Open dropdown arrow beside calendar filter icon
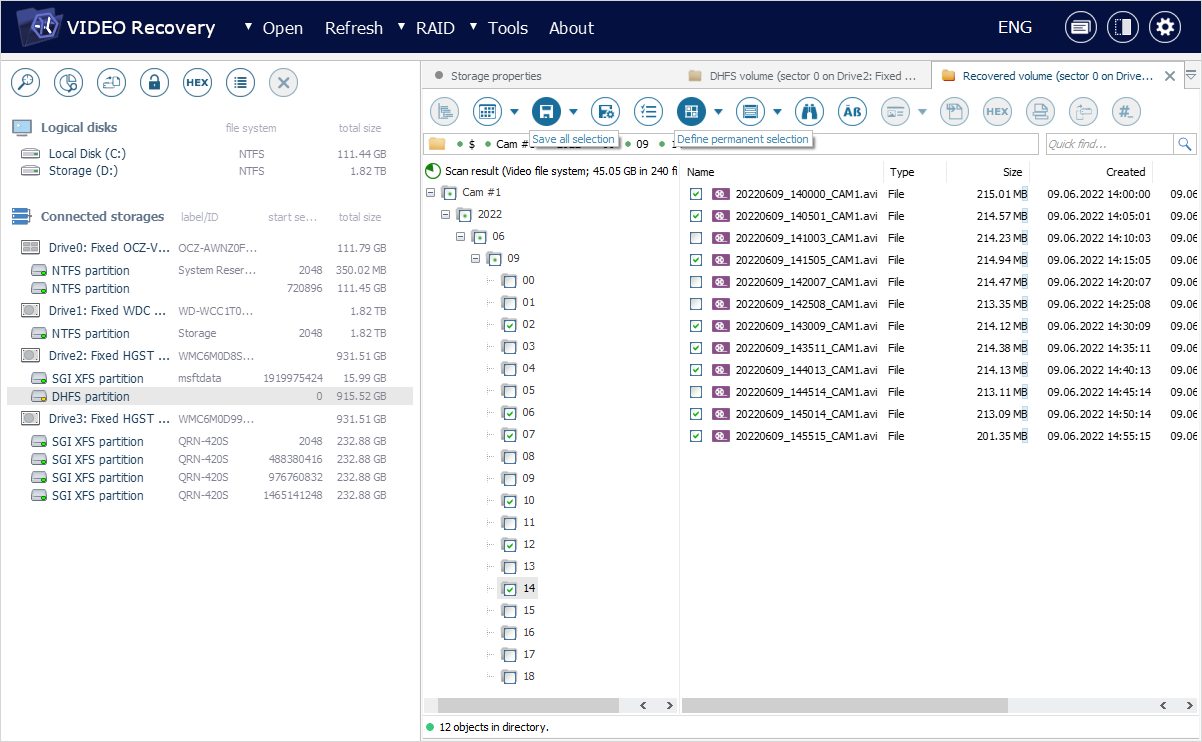Image resolution: width=1202 pixels, height=742 pixels. pos(514,112)
